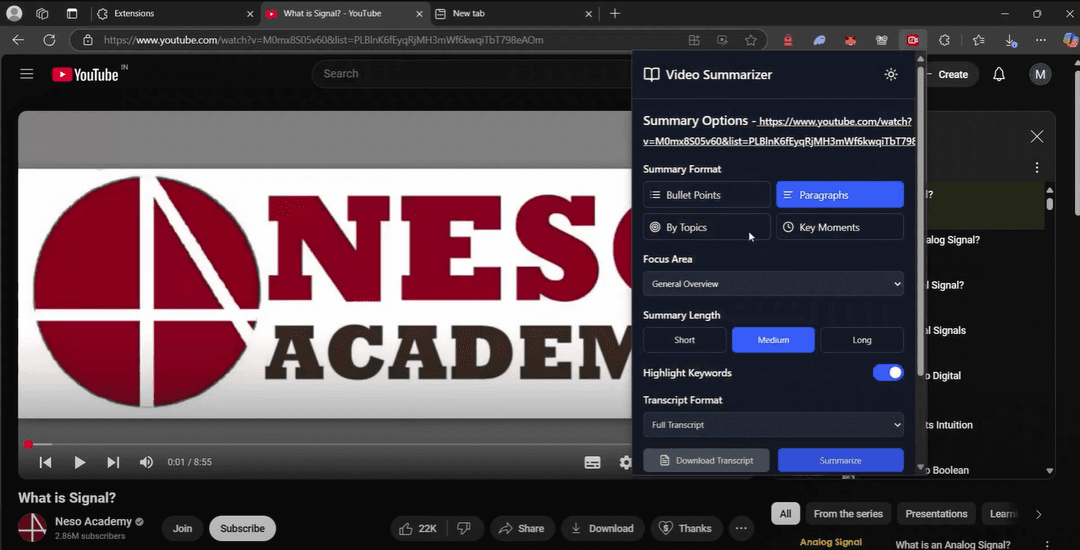Open browser downloads icon

pos(1010,40)
